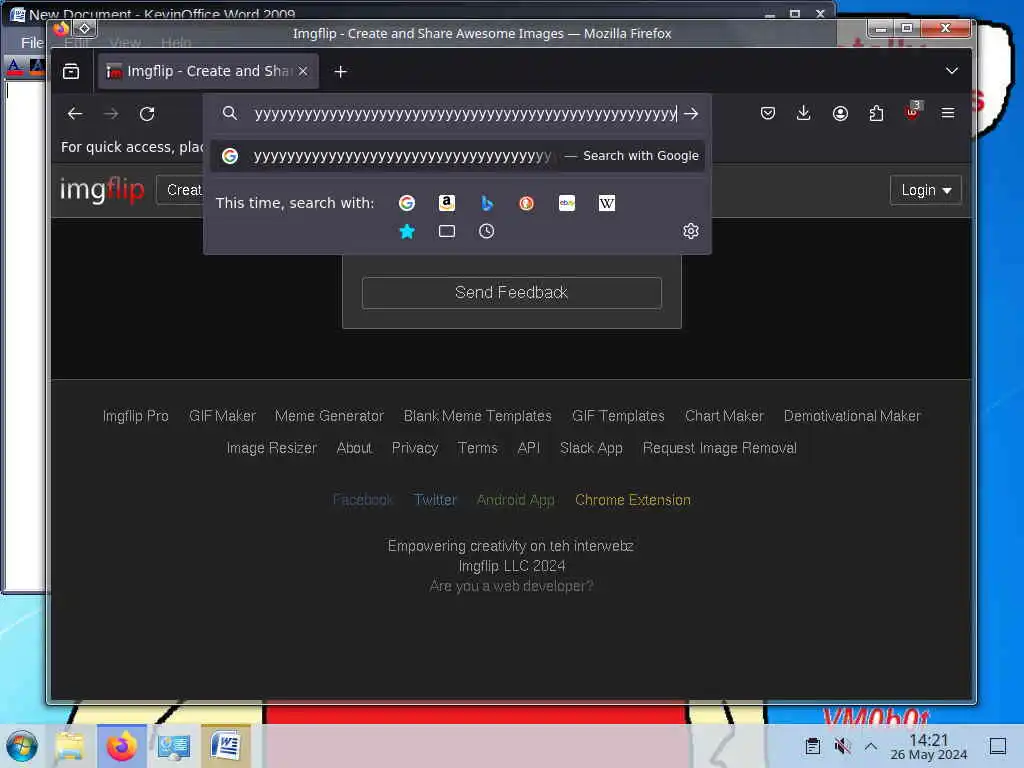Image resolution: width=1024 pixels, height=768 pixels.
Task: Open the About link
Action: 354,448
